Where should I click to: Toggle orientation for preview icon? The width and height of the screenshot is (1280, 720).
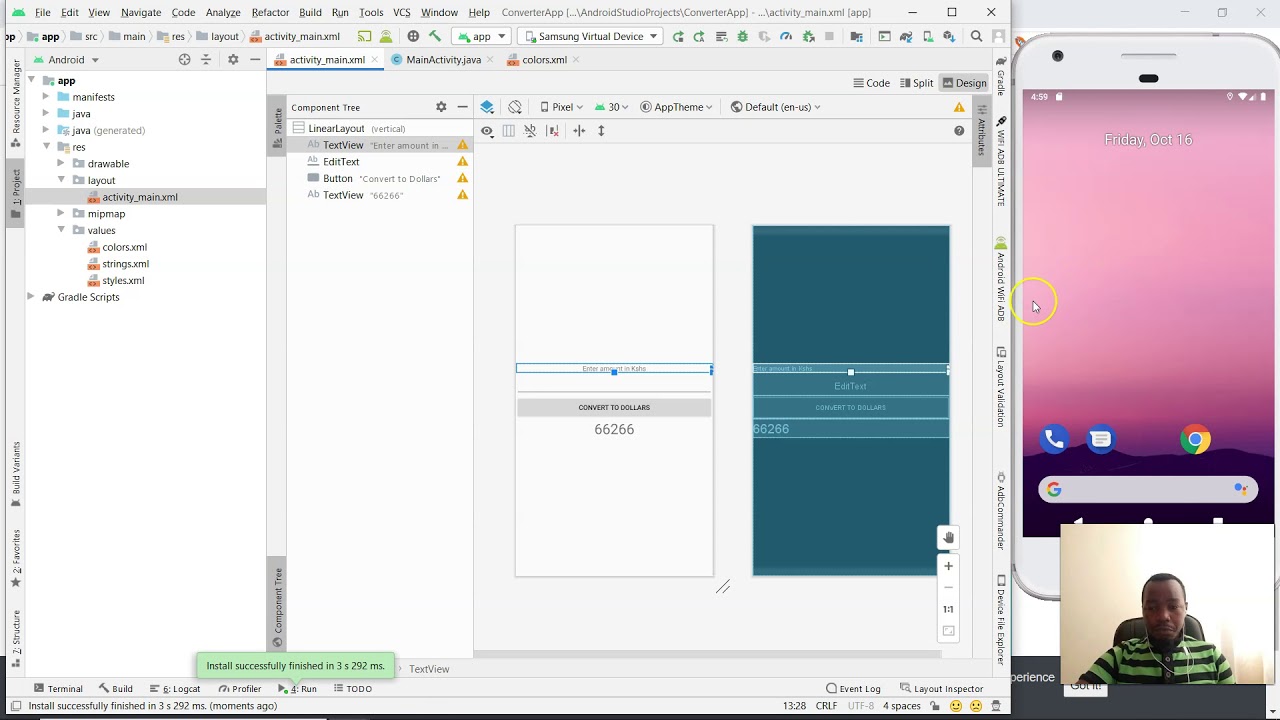click(x=515, y=107)
